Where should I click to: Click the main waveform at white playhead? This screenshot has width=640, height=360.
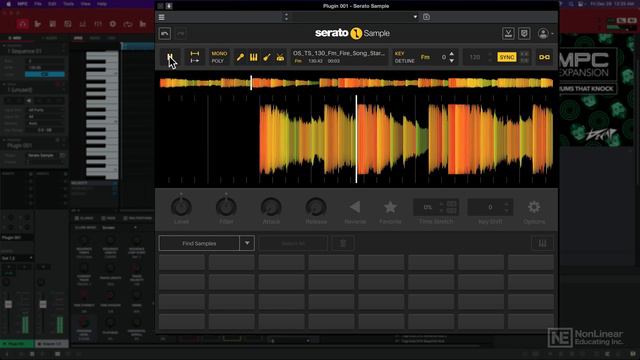point(356,139)
